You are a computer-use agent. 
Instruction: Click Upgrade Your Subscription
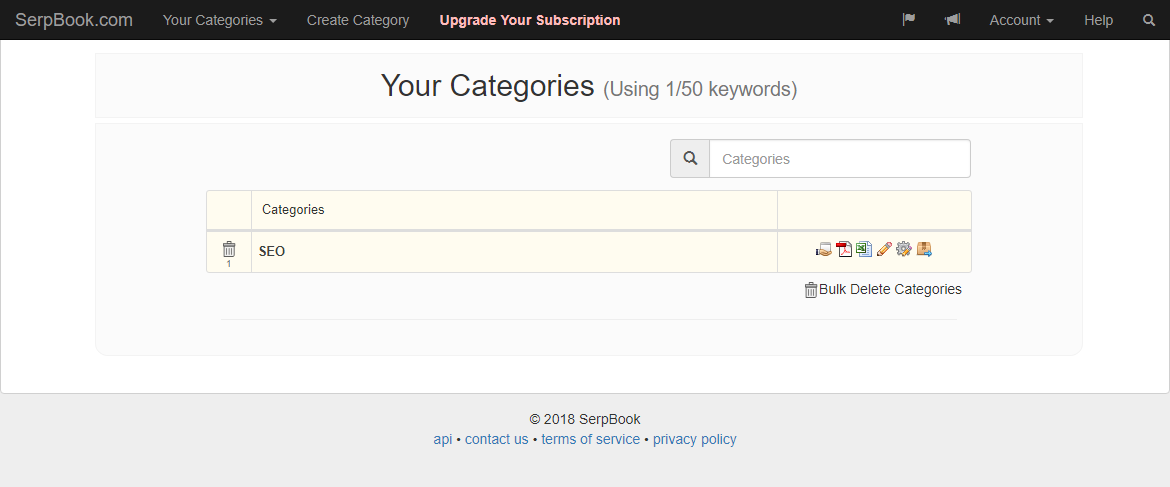[x=530, y=20]
